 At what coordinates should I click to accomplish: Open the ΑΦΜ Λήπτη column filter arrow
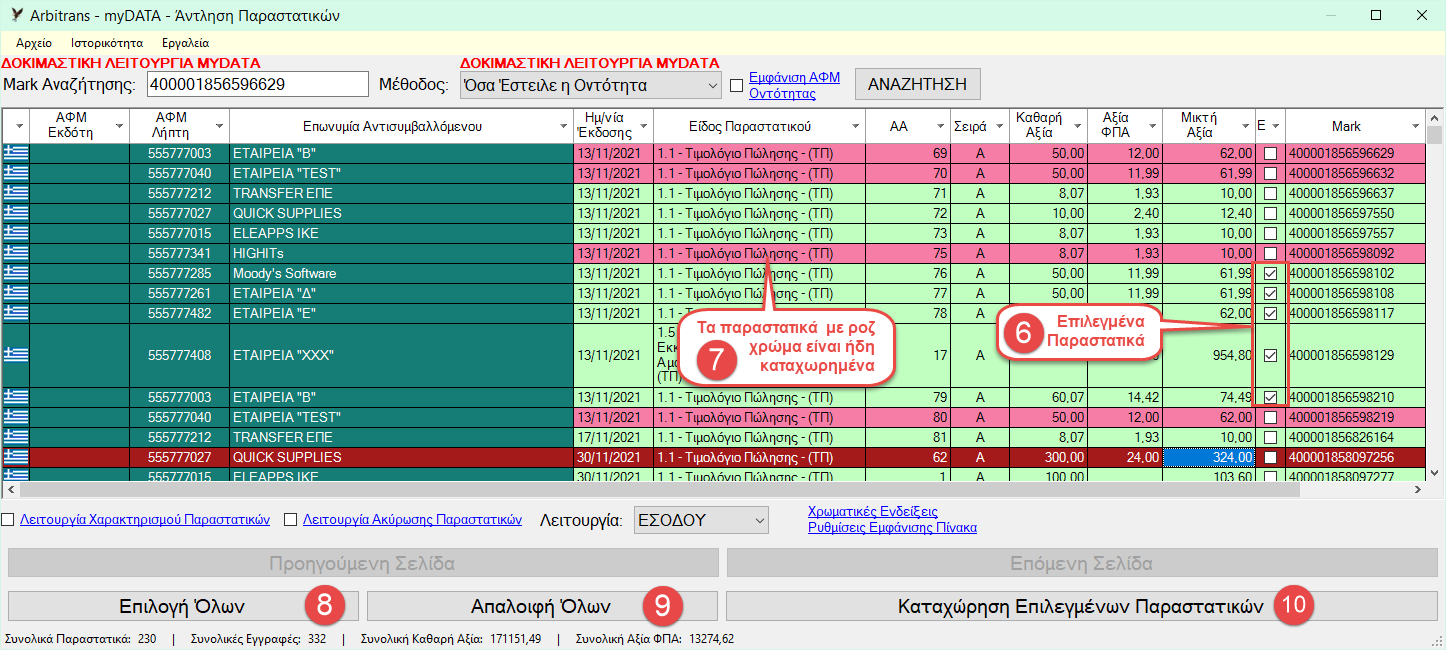[x=220, y=126]
